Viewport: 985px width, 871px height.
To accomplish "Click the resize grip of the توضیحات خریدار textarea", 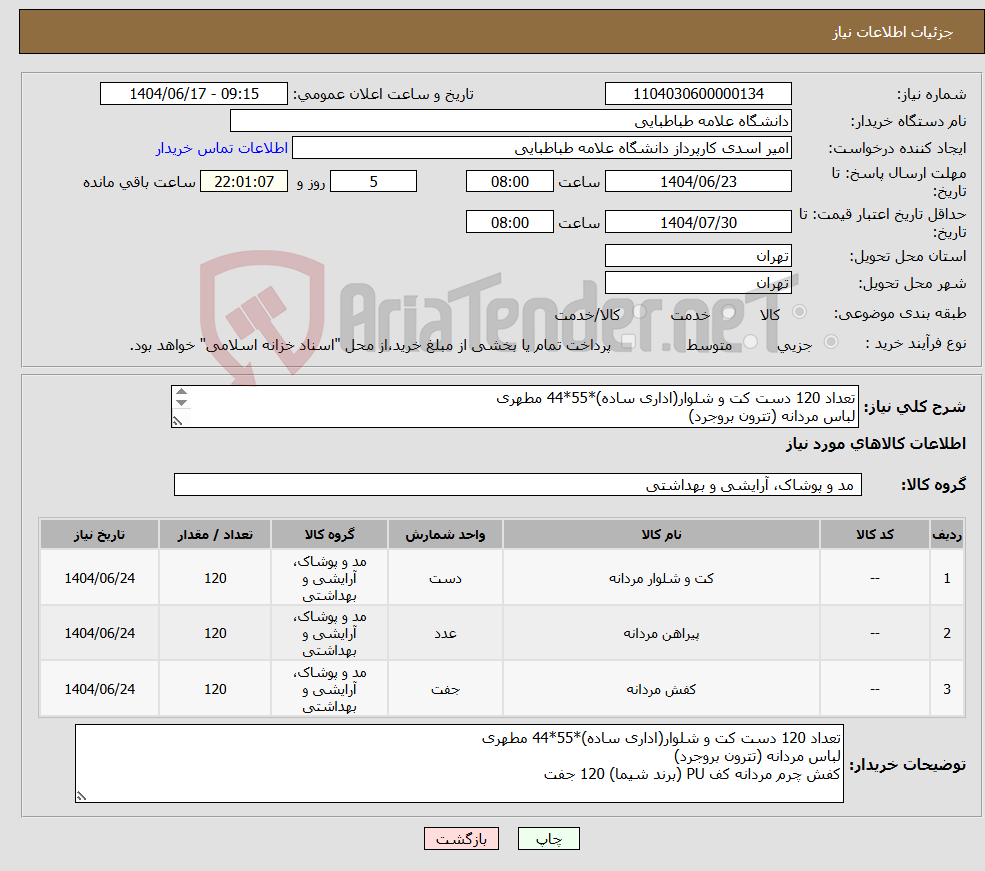I will (x=82, y=795).
